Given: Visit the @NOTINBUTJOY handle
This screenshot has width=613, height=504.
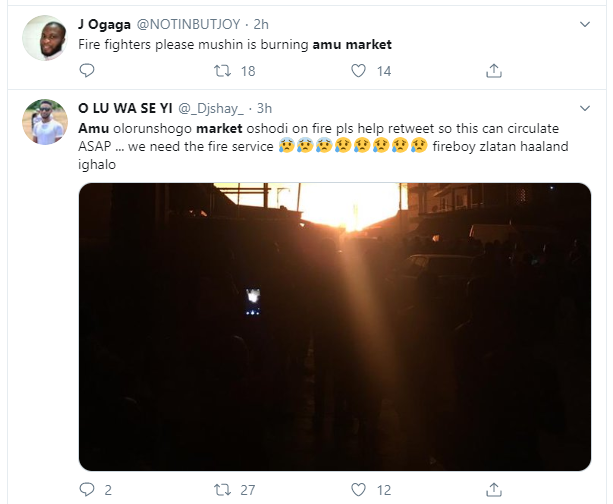Looking at the screenshot, I should pyautogui.click(x=188, y=24).
